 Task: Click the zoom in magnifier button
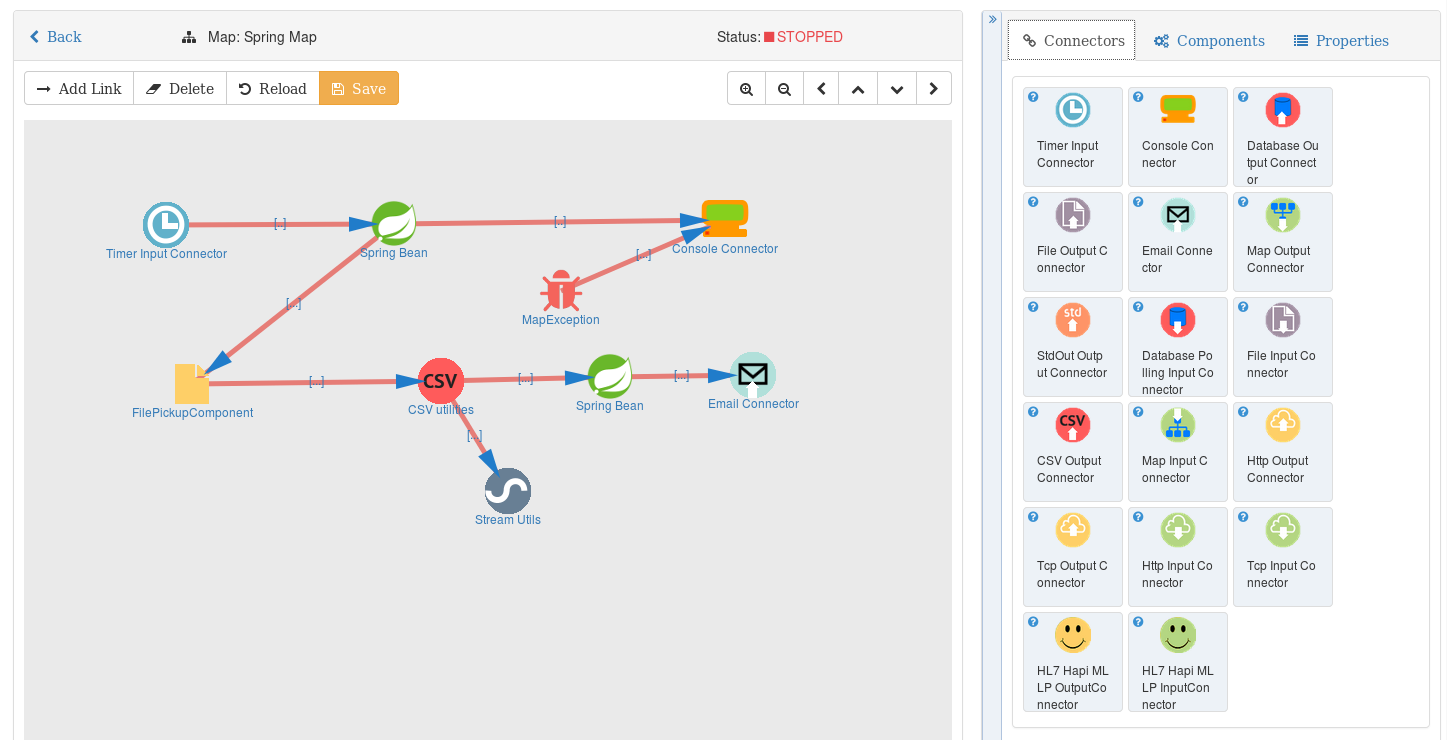(x=746, y=89)
